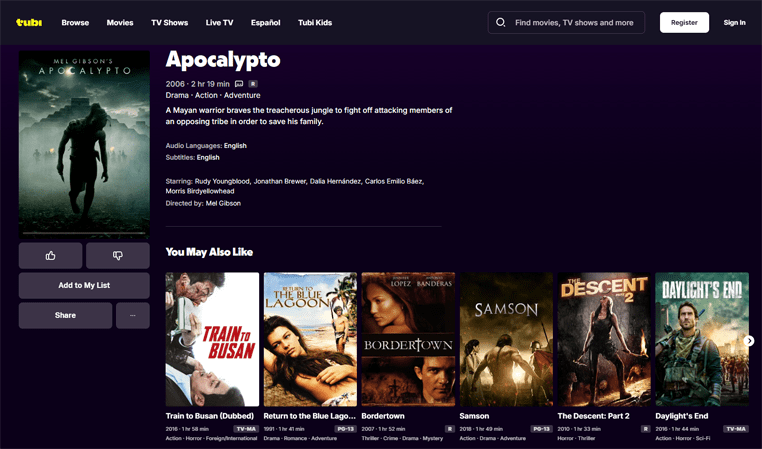762x449 pixels.
Task: Click the Return to the Blue Lagoon title text
Action: click(310, 416)
